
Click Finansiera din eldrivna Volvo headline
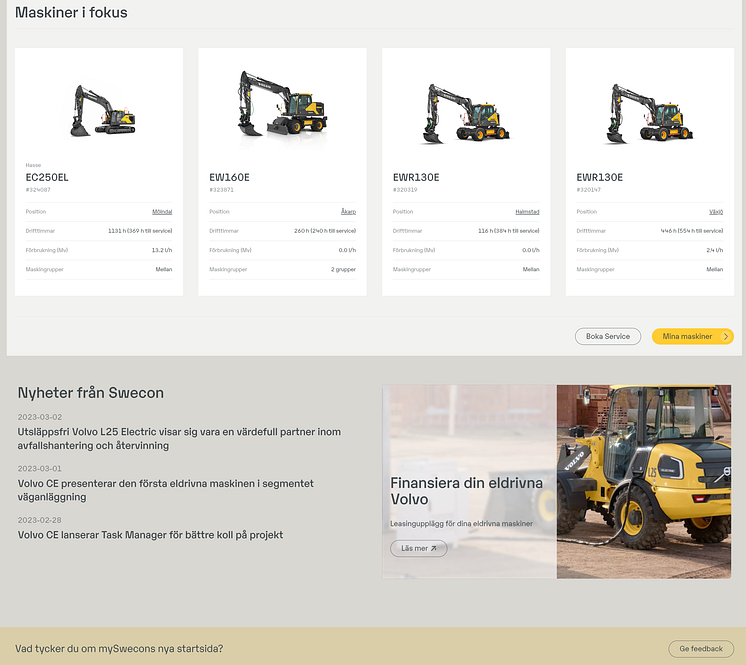point(466,491)
